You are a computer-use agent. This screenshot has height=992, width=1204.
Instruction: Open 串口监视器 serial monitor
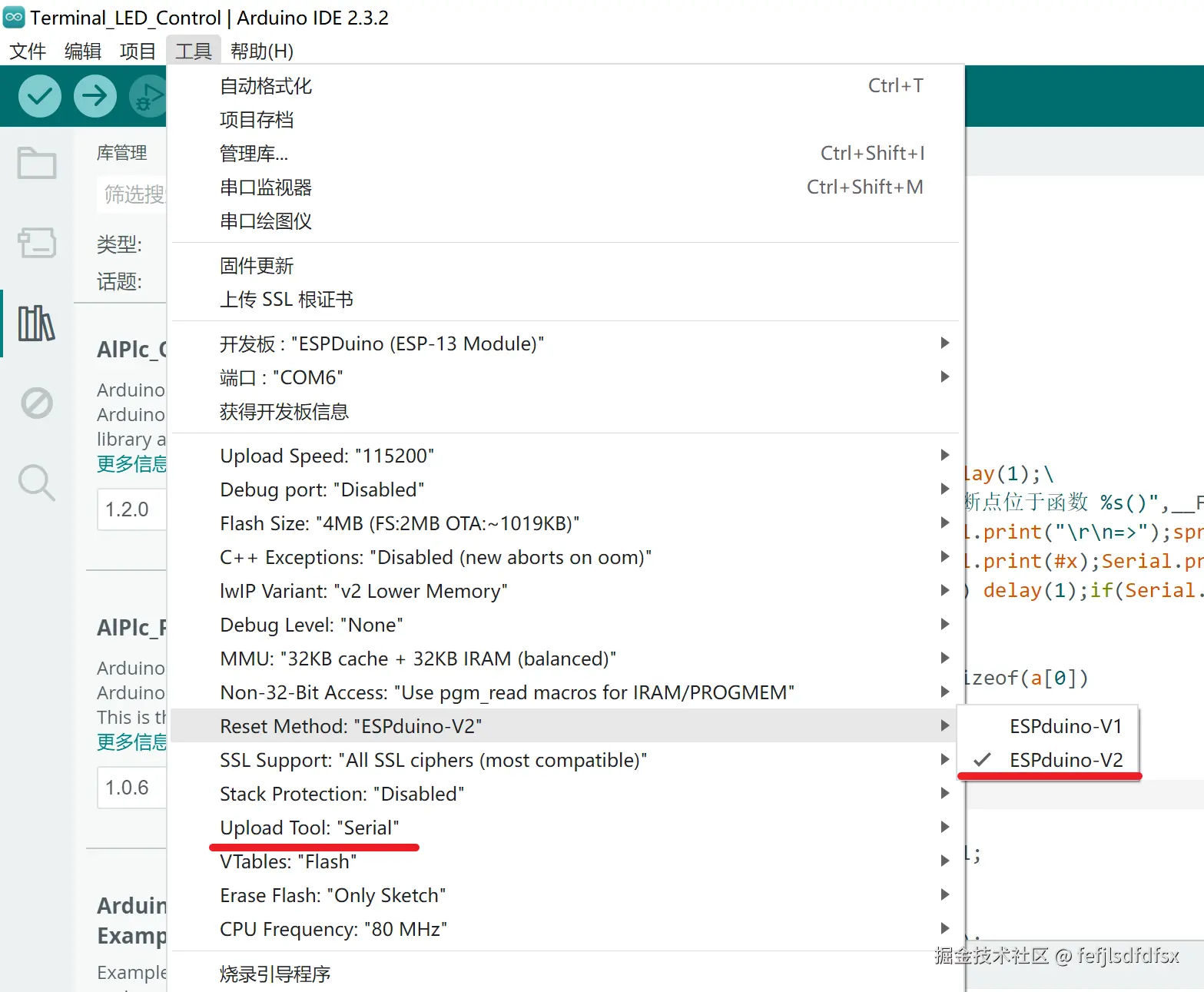[566, 187]
